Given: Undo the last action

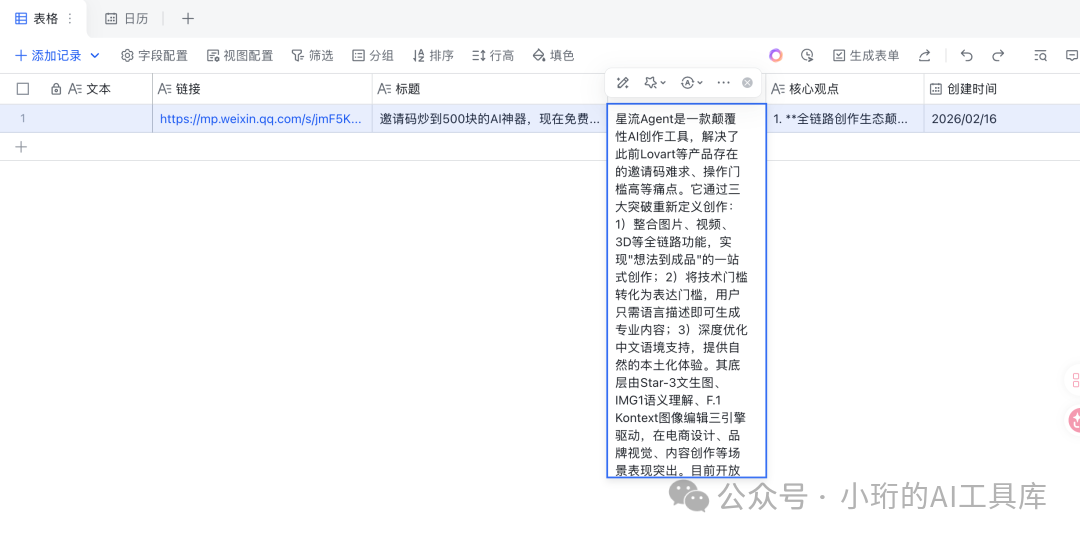Looking at the screenshot, I should [x=966, y=56].
